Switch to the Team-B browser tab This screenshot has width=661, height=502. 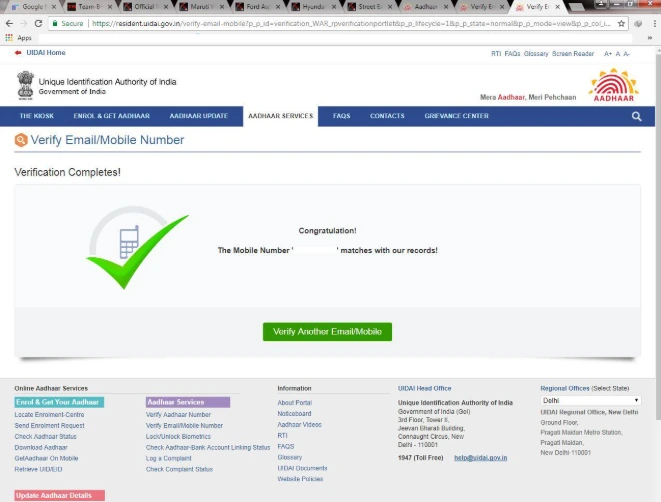pos(89,7)
